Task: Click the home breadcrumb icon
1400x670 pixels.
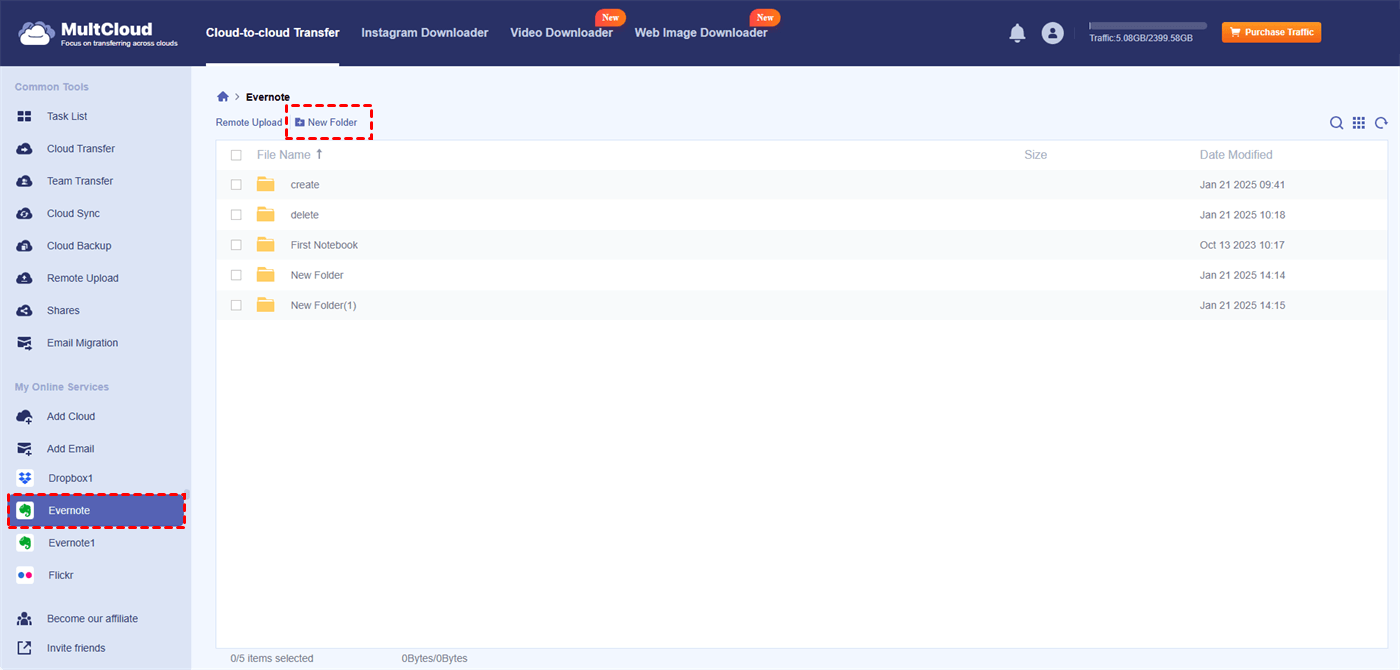Action: 223,97
